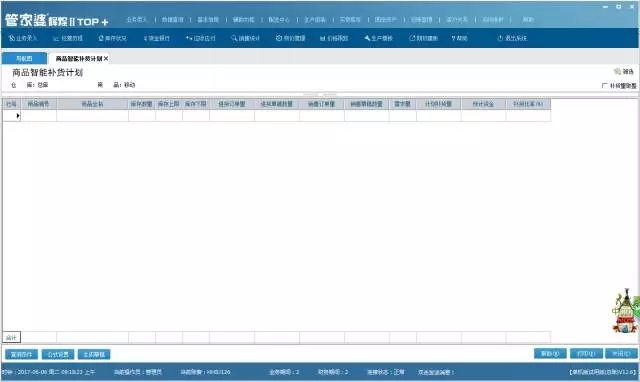
Task: Click the 库存状况 toolbar icon
Action: [x=112, y=38]
